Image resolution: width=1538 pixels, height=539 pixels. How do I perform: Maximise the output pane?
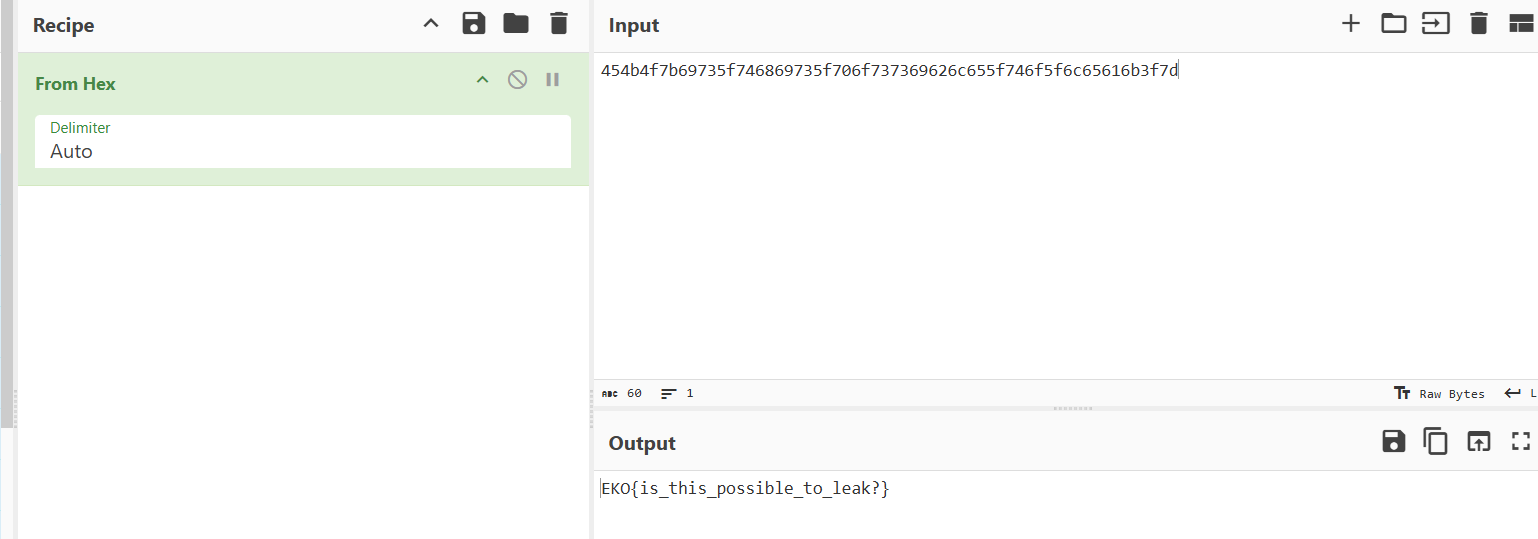[1521, 441]
